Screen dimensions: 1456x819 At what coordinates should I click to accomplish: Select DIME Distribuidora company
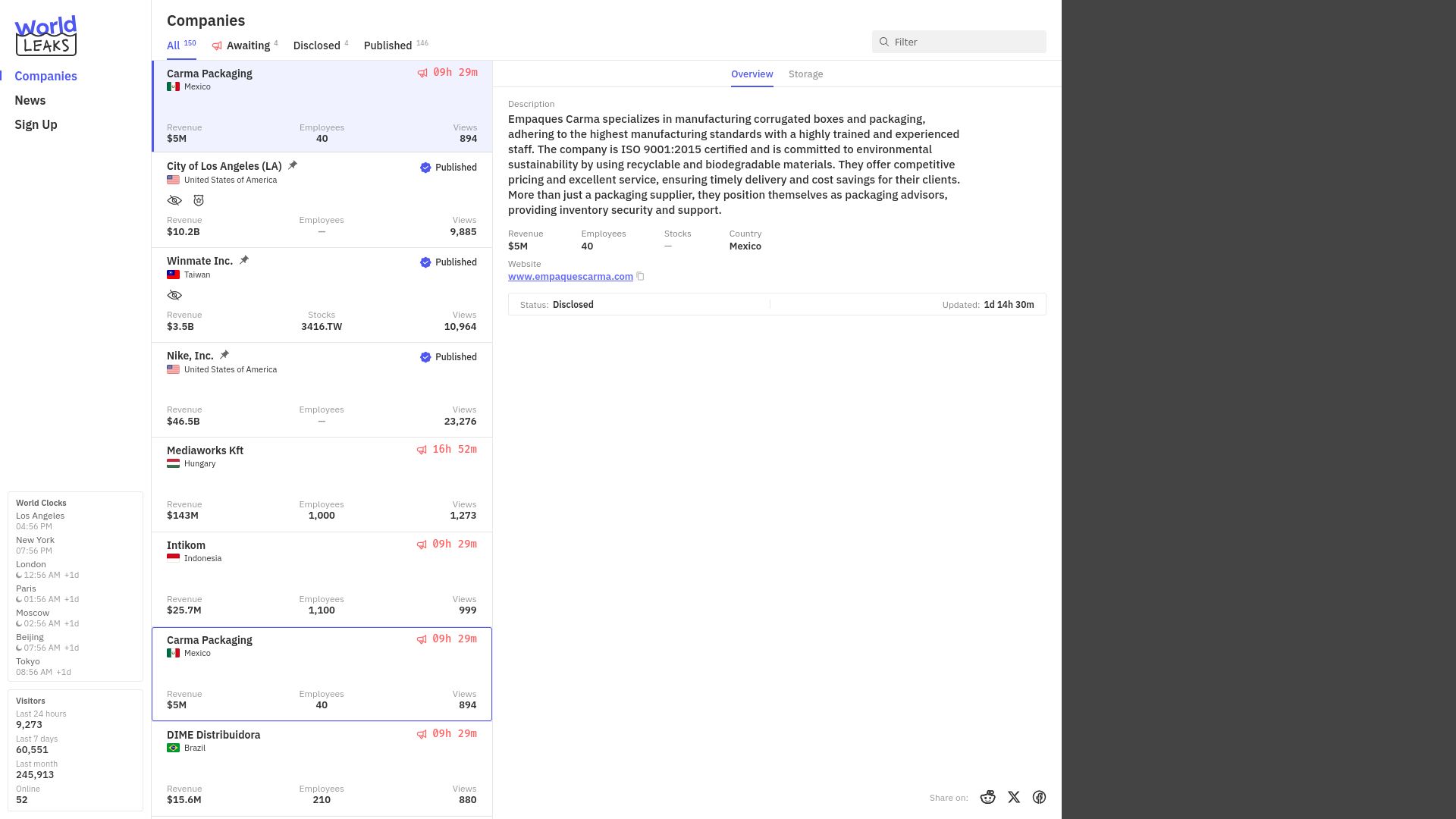(322, 769)
